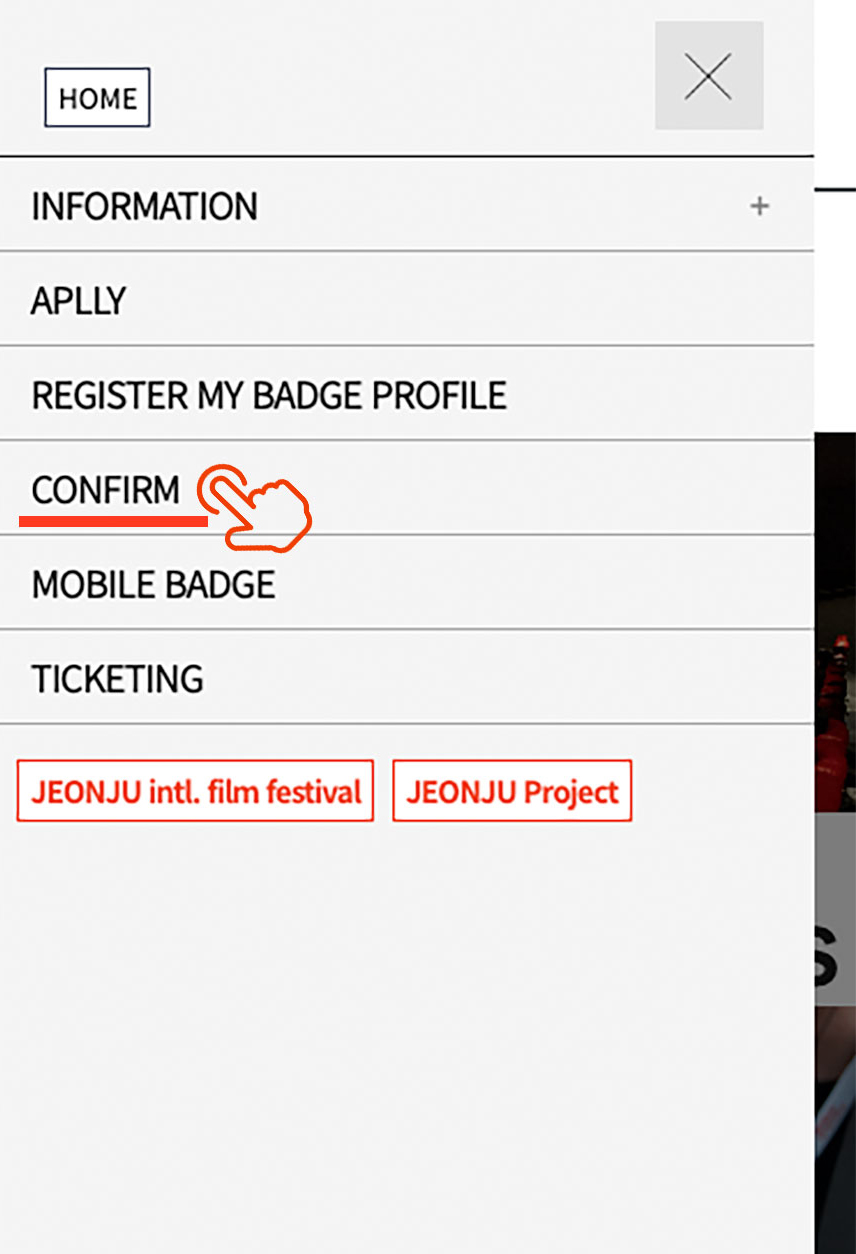Viewport: 856px width, 1254px height.
Task: Select the TICKETING menu item
Action: pos(117,680)
